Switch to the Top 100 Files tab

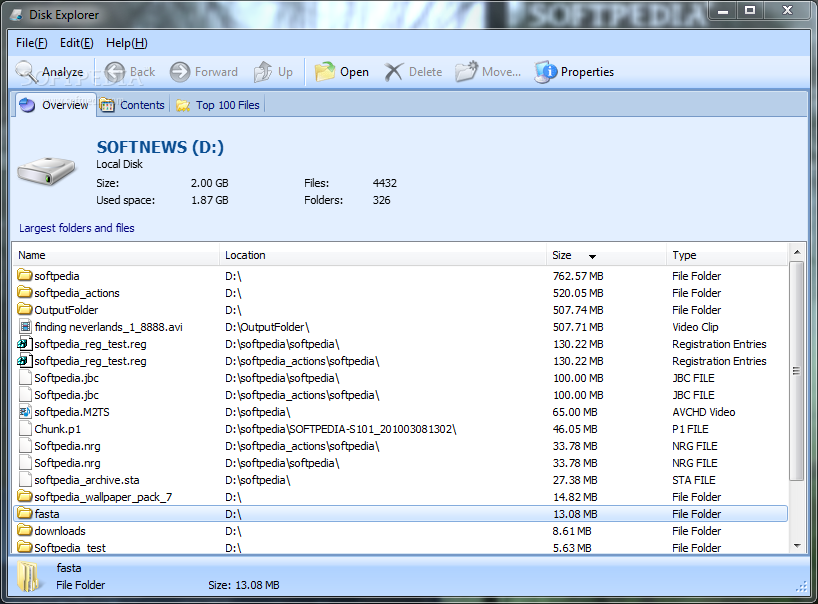[x=218, y=105]
